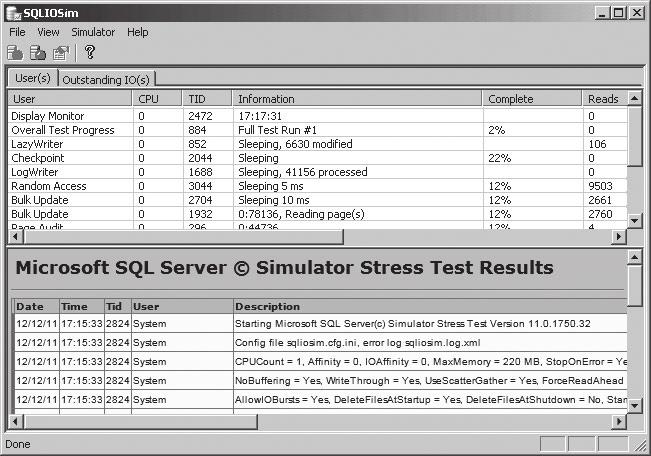Select the Display Monitor row

(x=318, y=116)
